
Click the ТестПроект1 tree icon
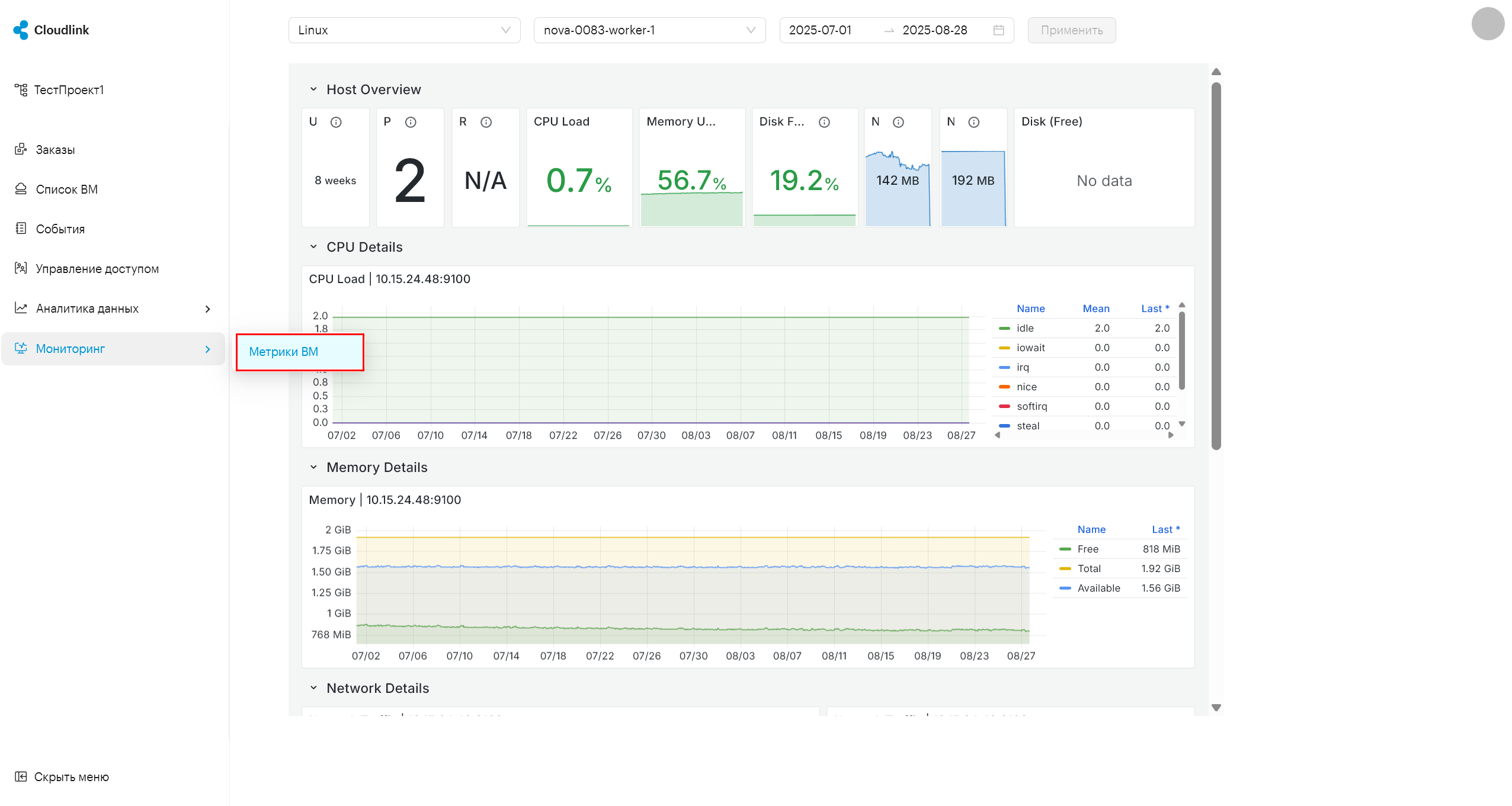click(21, 89)
